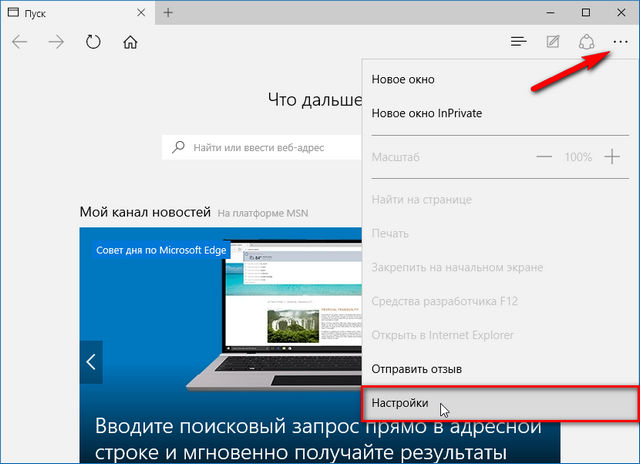Open the Hub three-lines icon
Image resolution: width=640 pixels, height=464 pixels.
(x=518, y=41)
